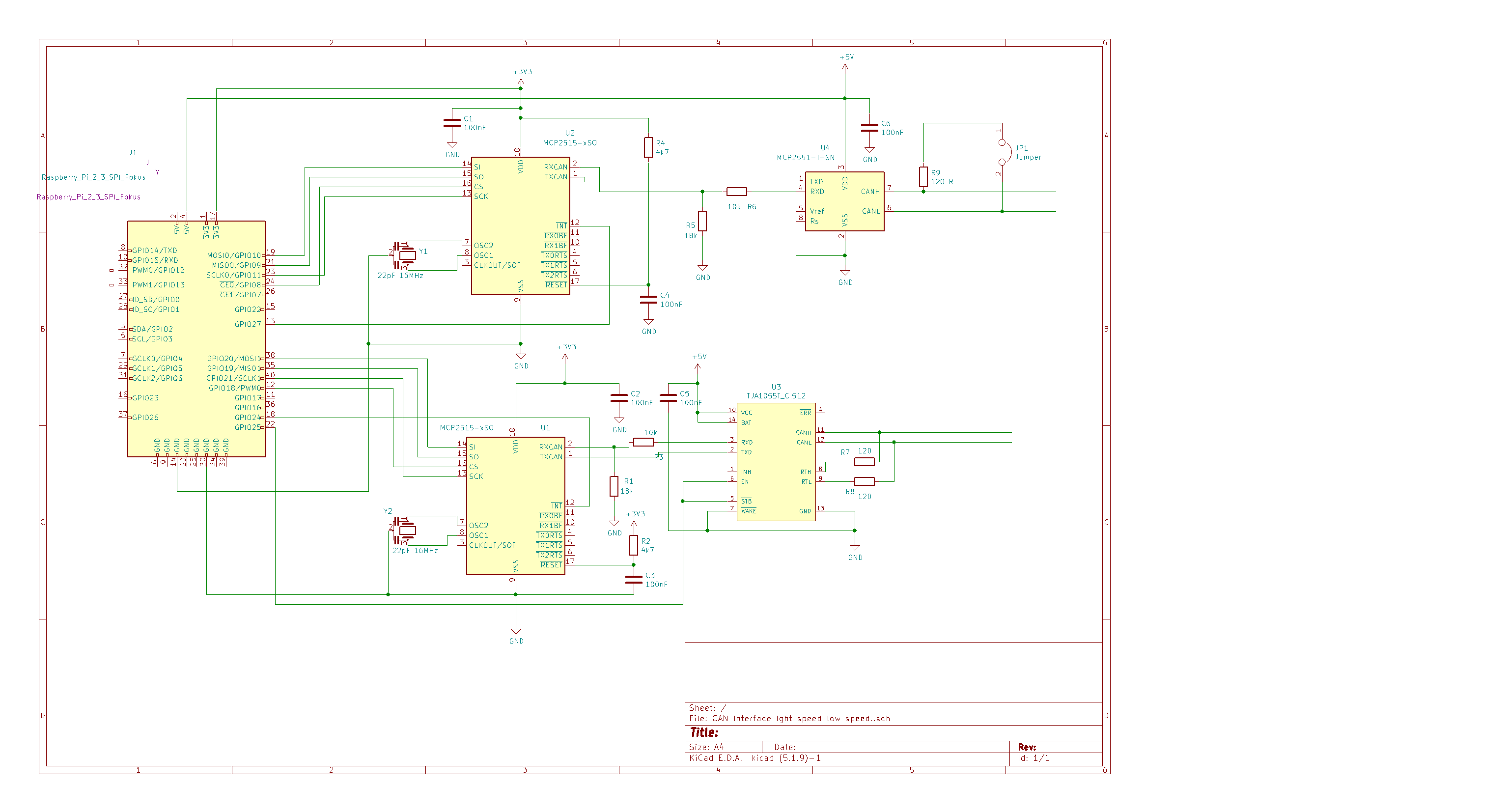Viewport: 1509px width, 812px height.
Task: Click the purple Raspberry_Pi_2_3_SPI_Fokus label
Action: point(88,197)
